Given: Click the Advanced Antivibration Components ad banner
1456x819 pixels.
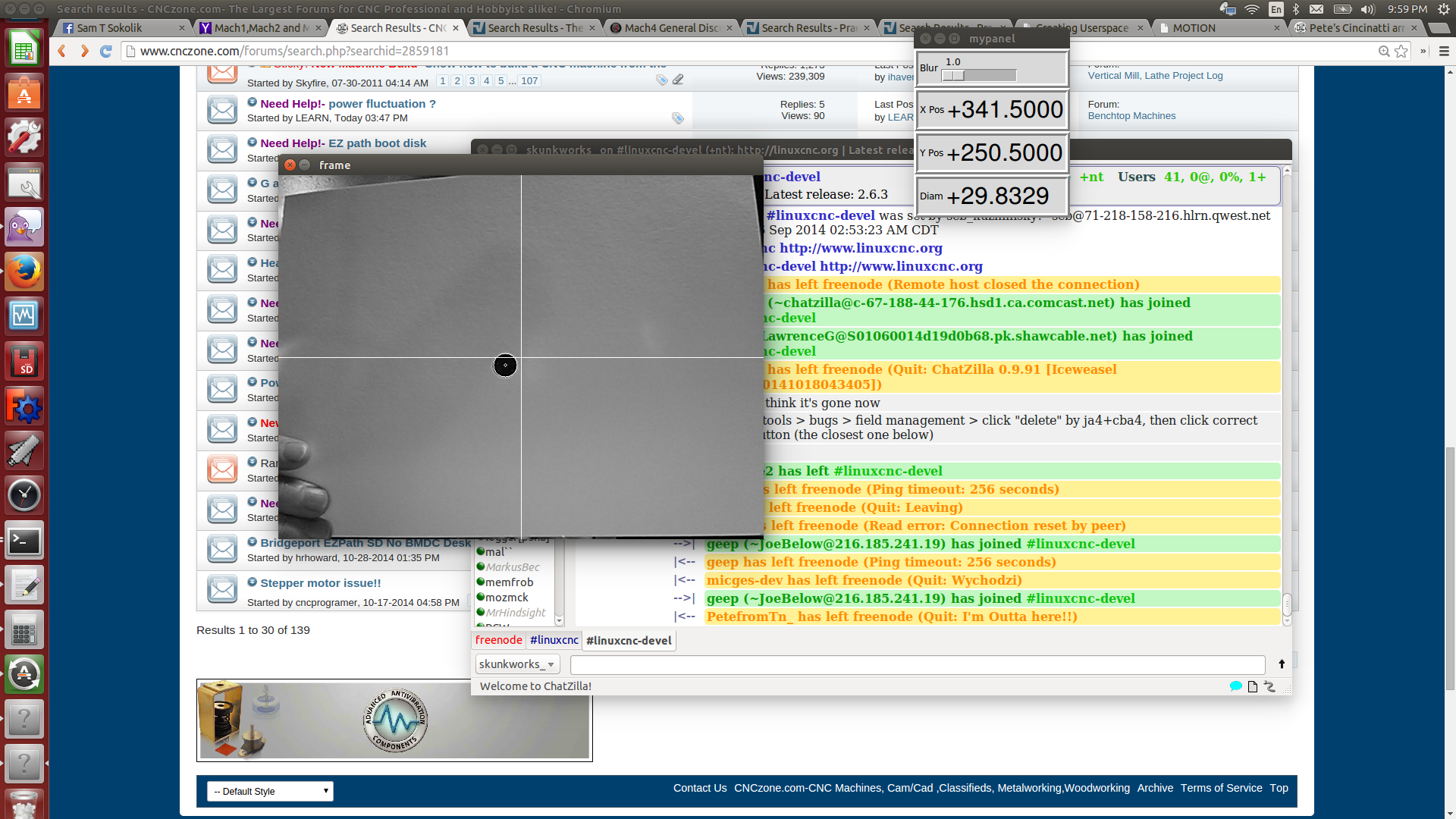Looking at the screenshot, I should tap(394, 720).
